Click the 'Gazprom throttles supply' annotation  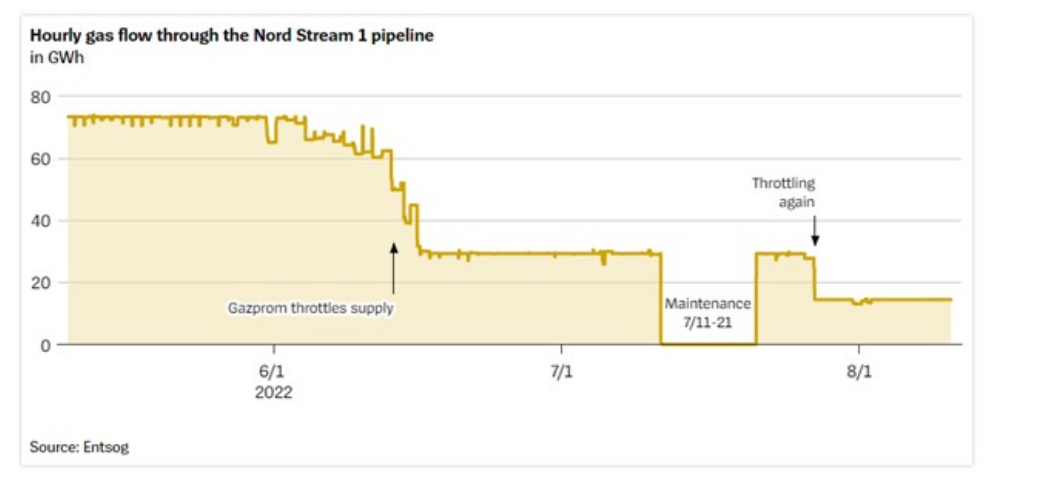point(311,308)
